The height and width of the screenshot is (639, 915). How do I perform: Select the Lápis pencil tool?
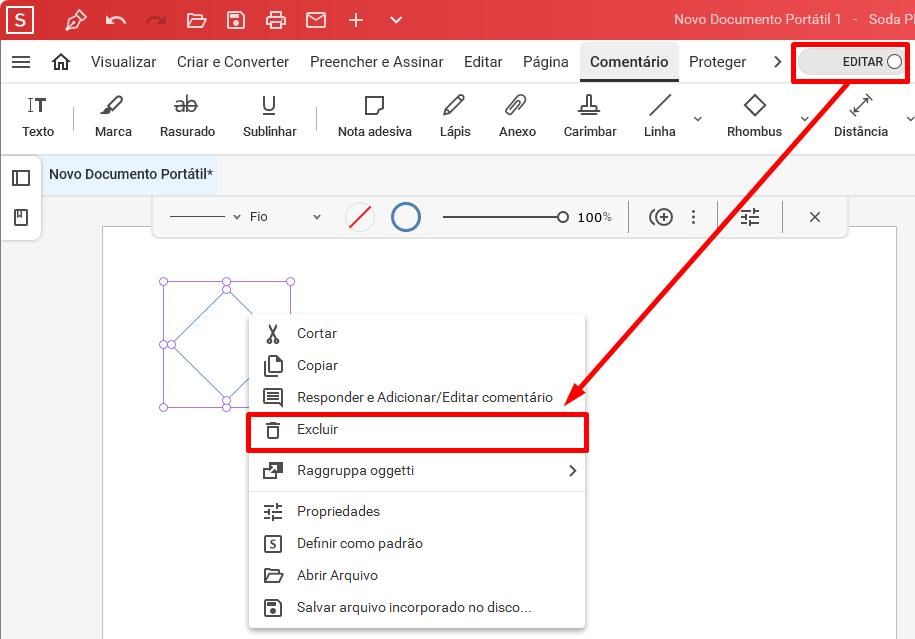pos(455,117)
